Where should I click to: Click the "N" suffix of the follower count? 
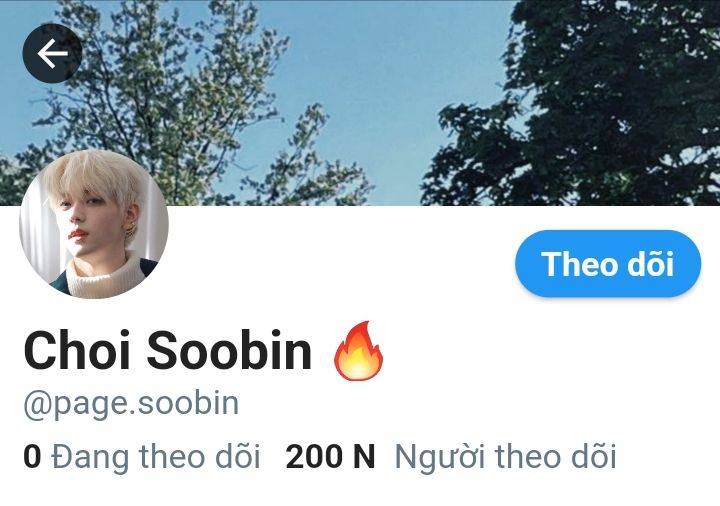pos(364,457)
